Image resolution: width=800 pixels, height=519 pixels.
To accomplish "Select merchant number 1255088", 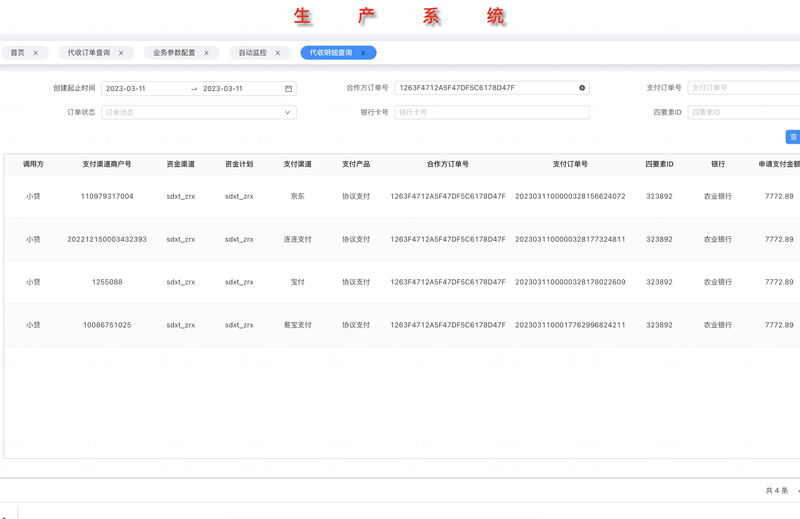I will pyautogui.click(x=107, y=282).
